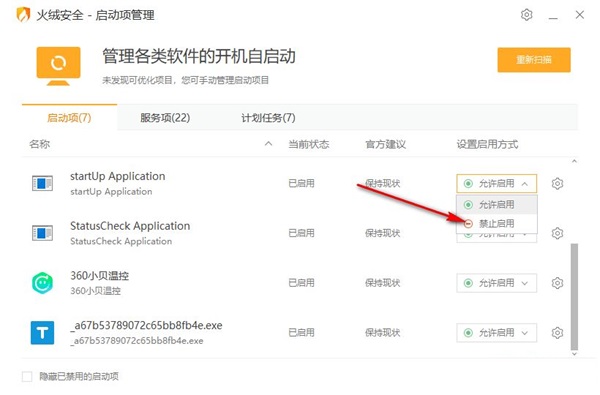Image resolution: width=600 pixels, height=395 pixels.
Task: Choose 允许启用 in the open dropdown list
Action: click(x=497, y=205)
